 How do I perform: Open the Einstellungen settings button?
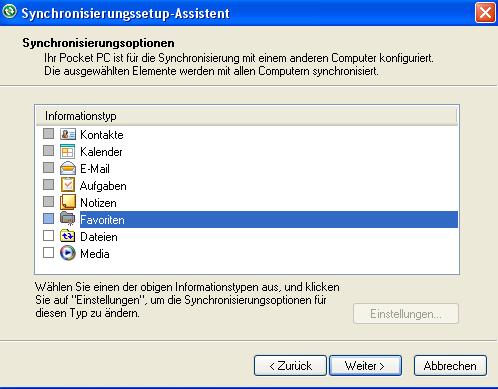click(406, 314)
